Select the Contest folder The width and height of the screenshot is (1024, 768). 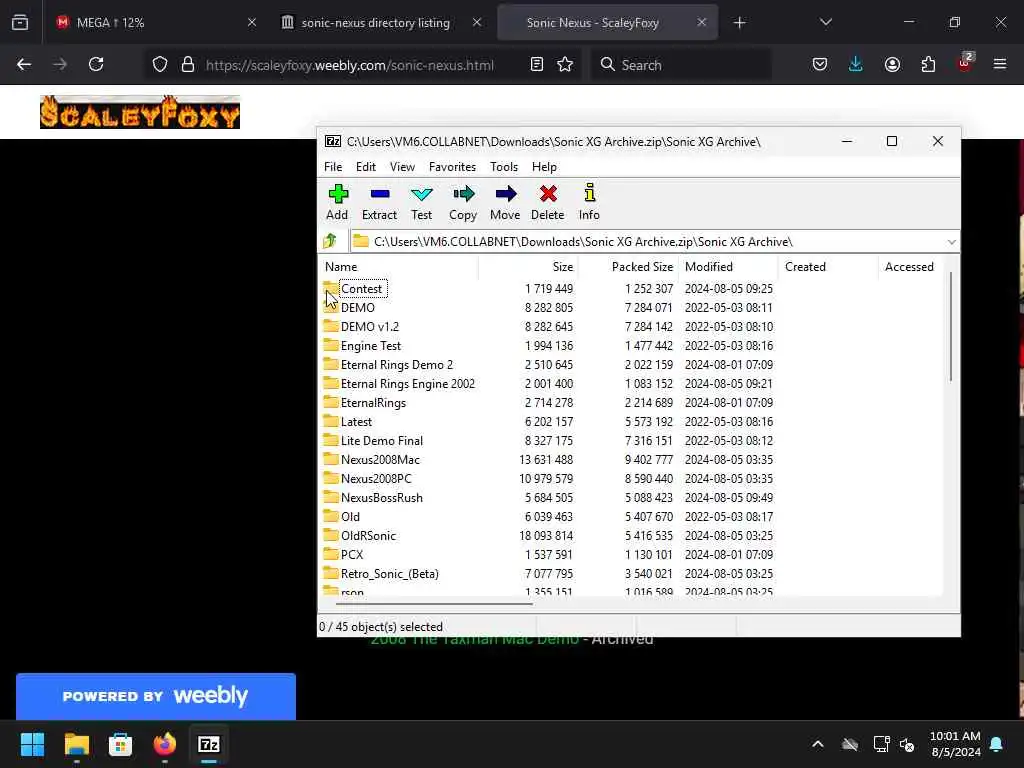pyautogui.click(x=361, y=289)
